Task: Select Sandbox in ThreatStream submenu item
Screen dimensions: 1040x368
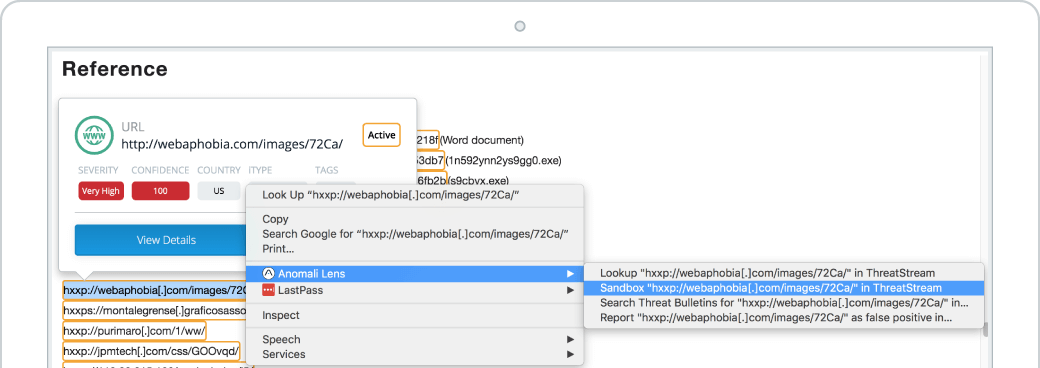Action: click(x=784, y=288)
